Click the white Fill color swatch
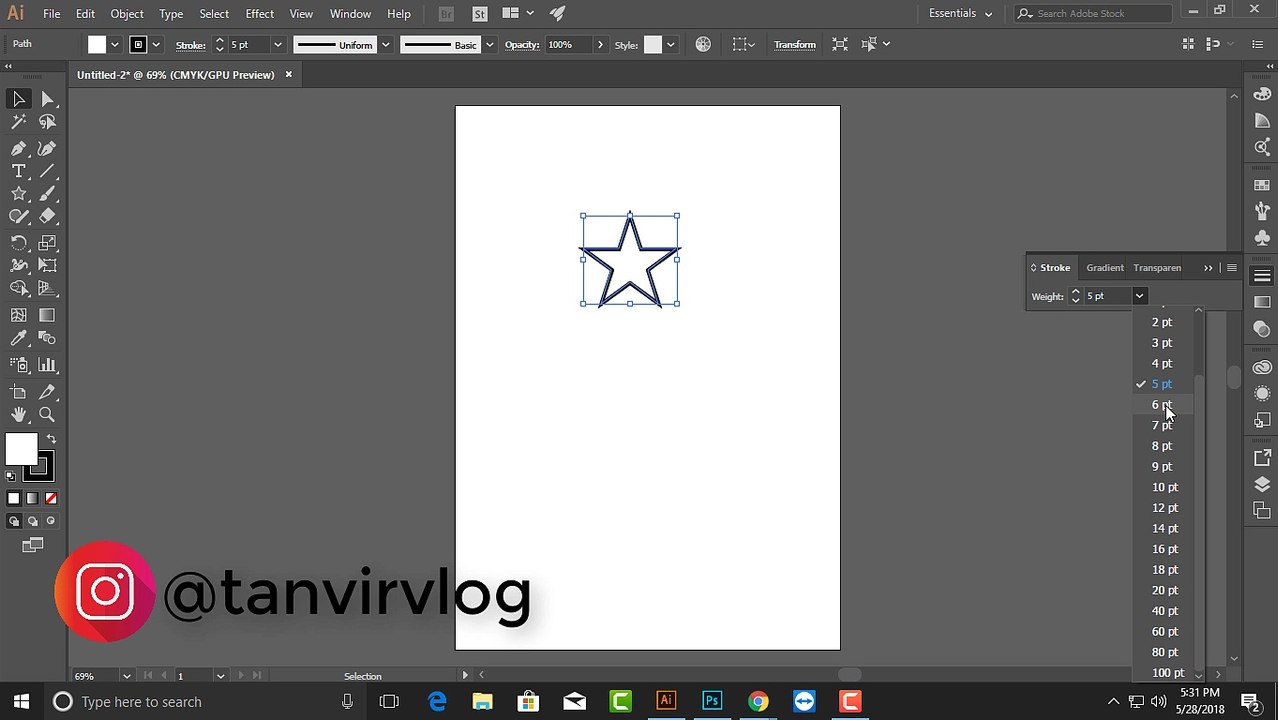Image resolution: width=1278 pixels, height=720 pixels. click(21, 449)
